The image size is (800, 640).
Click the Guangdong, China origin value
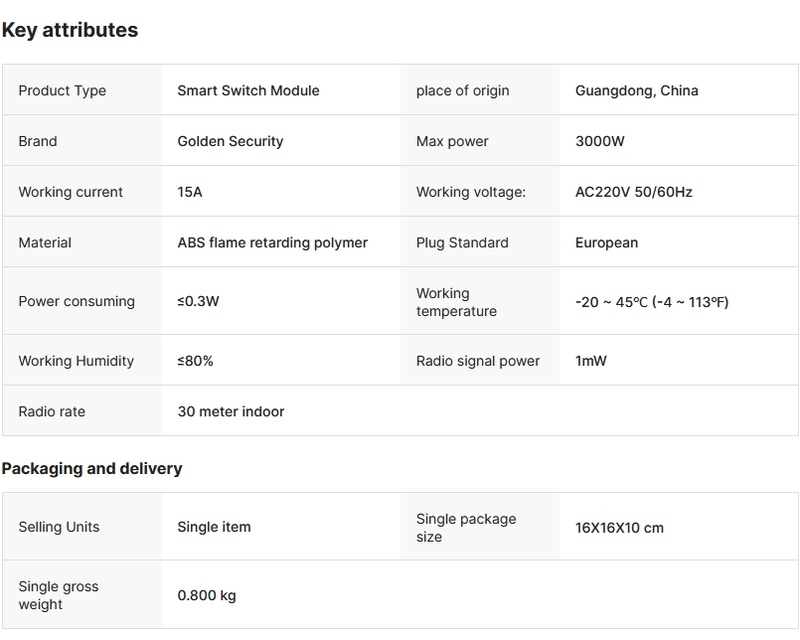[636, 91]
